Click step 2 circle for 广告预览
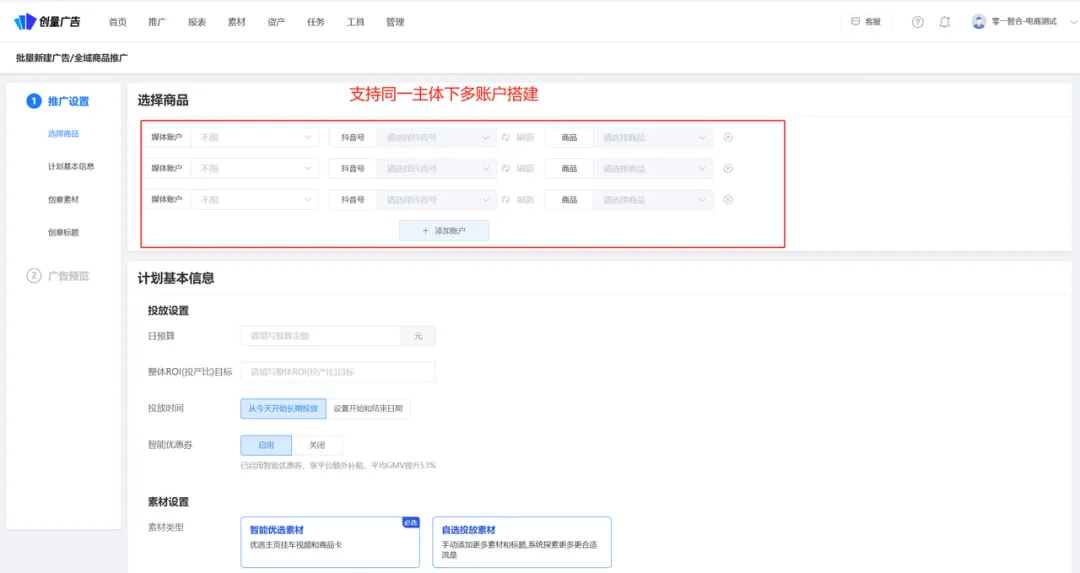The width and height of the screenshot is (1080, 573). (34, 275)
